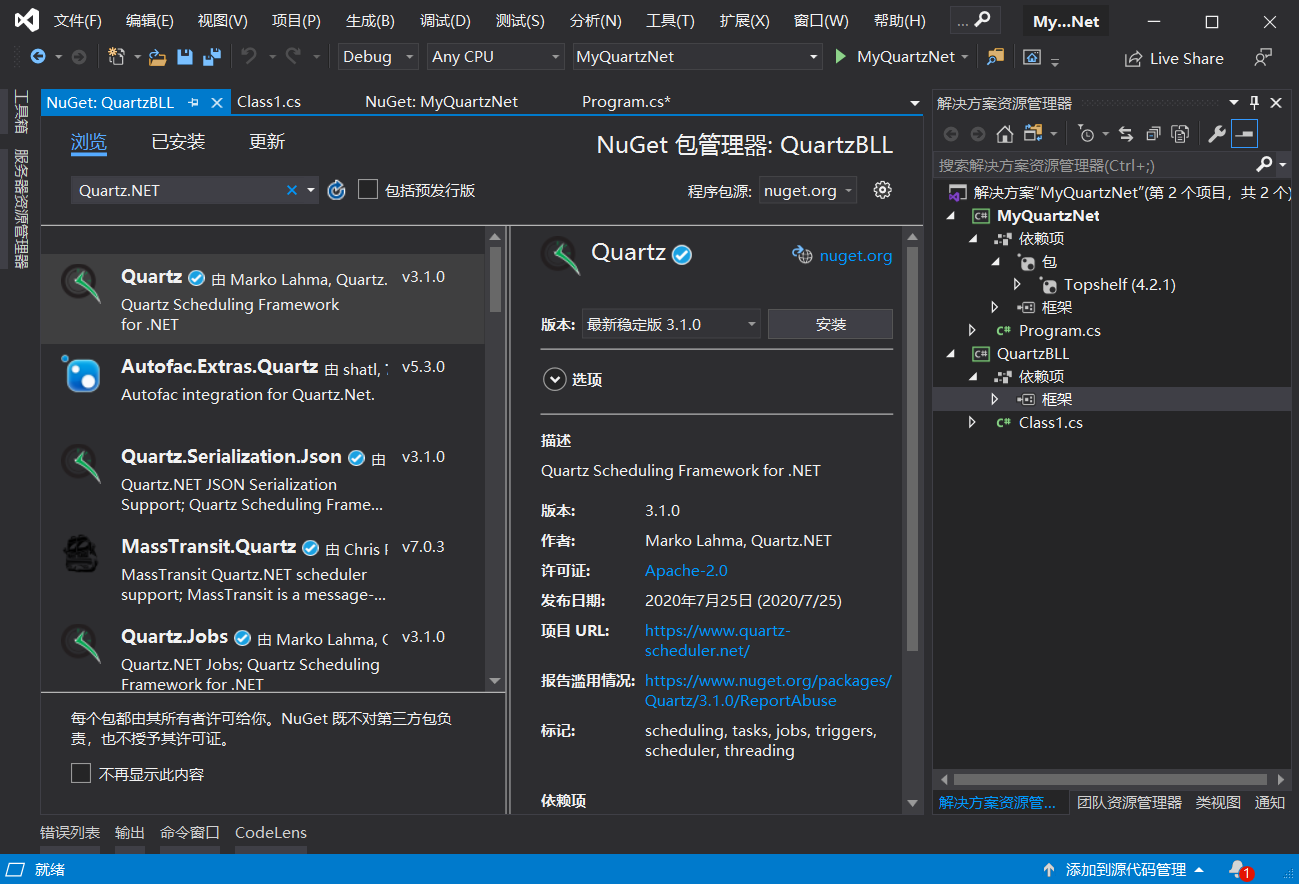Expand the Options section chevron

coord(553,380)
